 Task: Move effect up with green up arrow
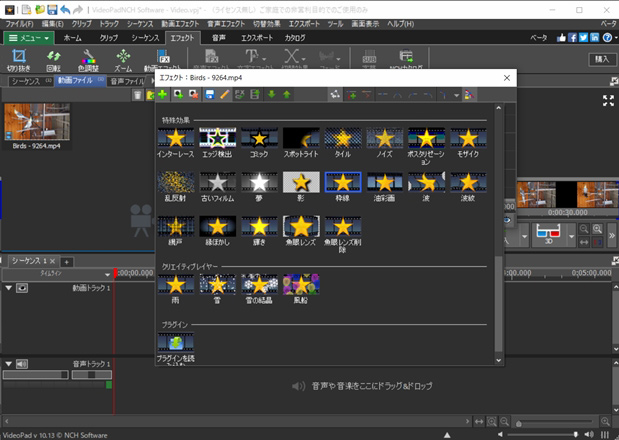(287, 95)
